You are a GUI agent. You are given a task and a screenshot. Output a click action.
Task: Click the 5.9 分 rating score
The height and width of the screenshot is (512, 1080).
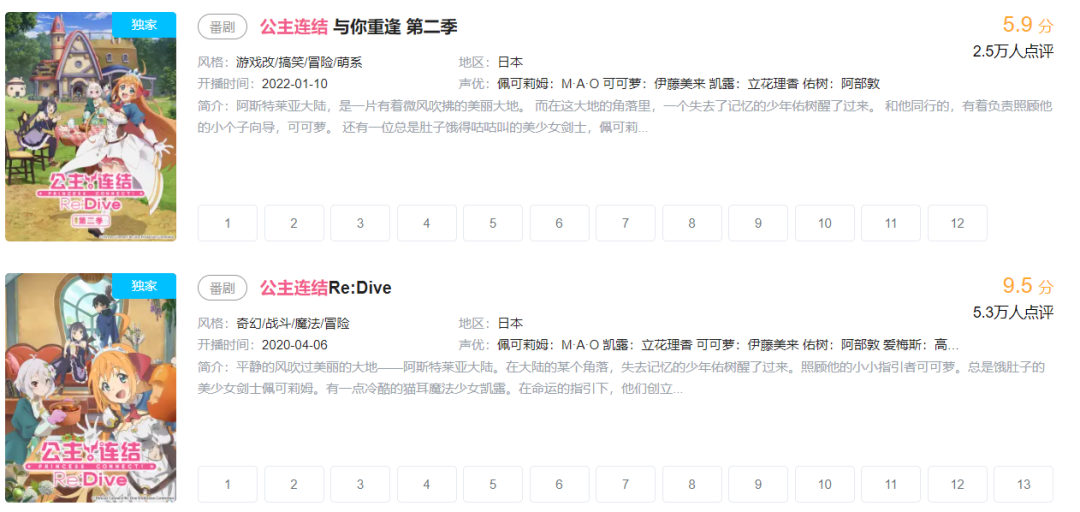tap(1028, 25)
